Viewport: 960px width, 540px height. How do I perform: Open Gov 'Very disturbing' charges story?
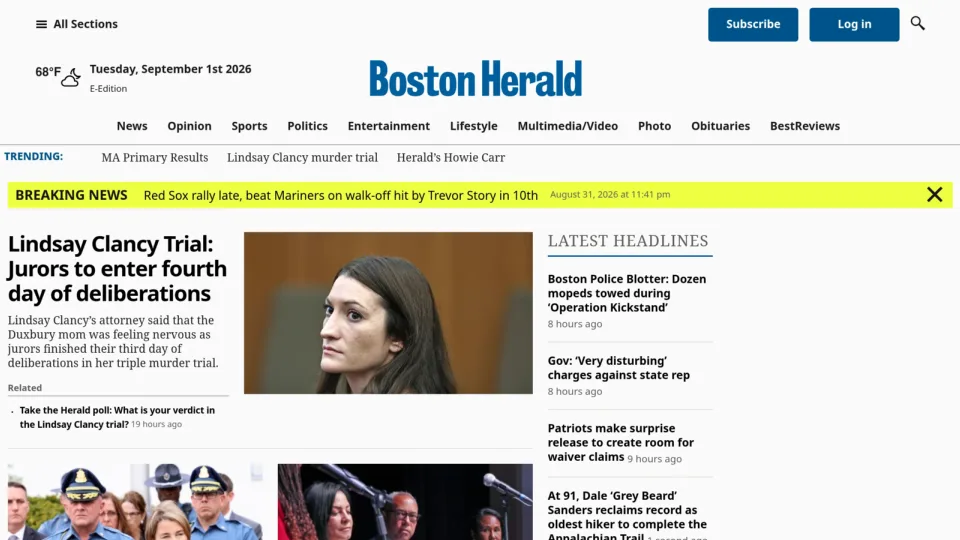pos(618,368)
